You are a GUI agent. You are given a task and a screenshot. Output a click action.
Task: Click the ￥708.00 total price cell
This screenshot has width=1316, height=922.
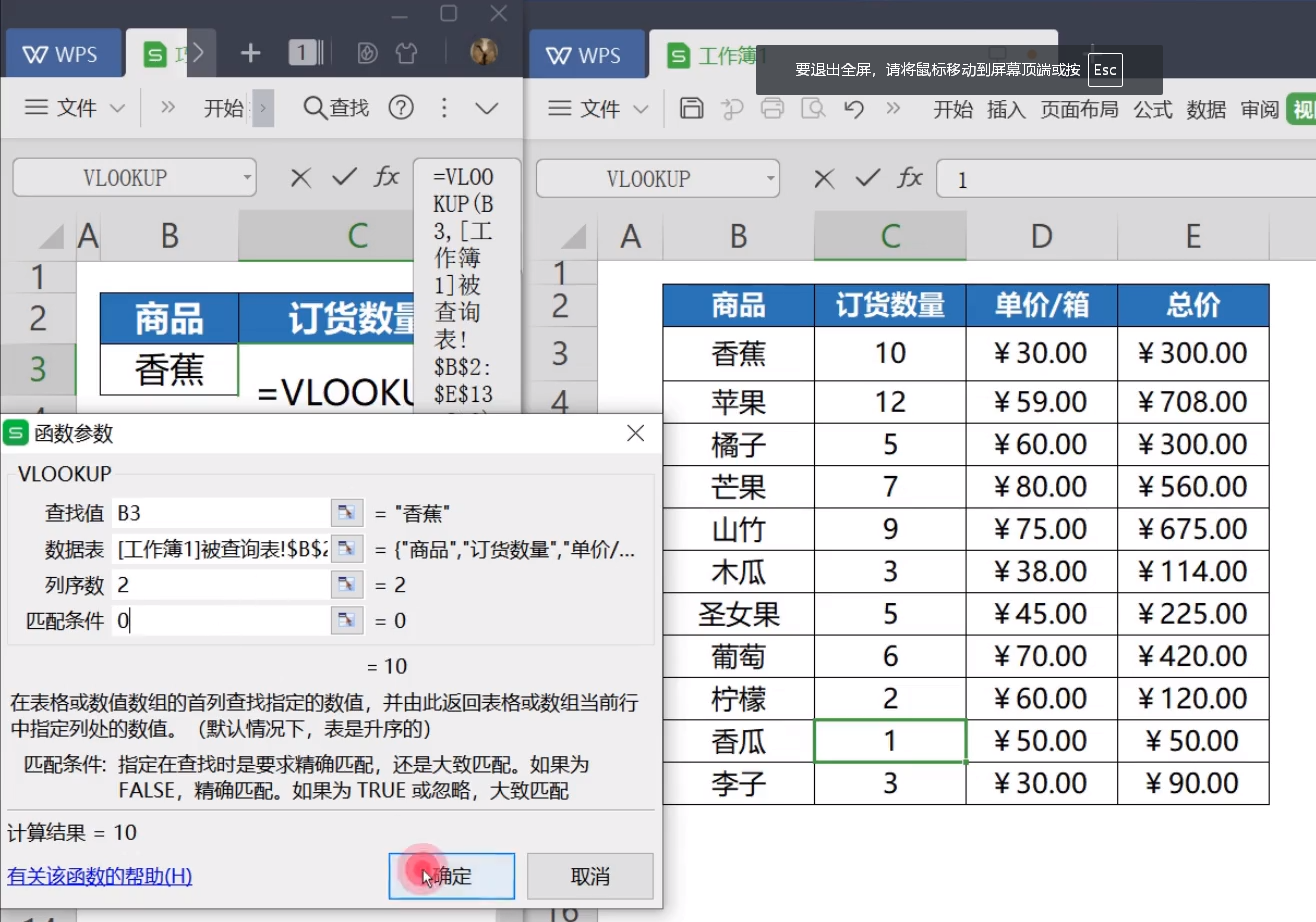(x=1193, y=401)
